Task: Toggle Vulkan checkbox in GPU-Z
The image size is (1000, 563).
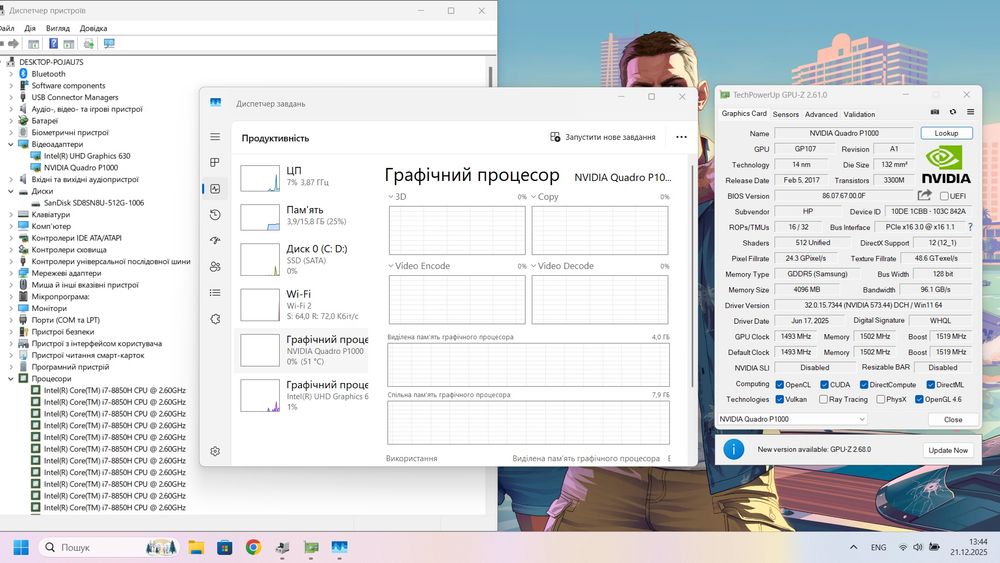Action: tap(779, 399)
